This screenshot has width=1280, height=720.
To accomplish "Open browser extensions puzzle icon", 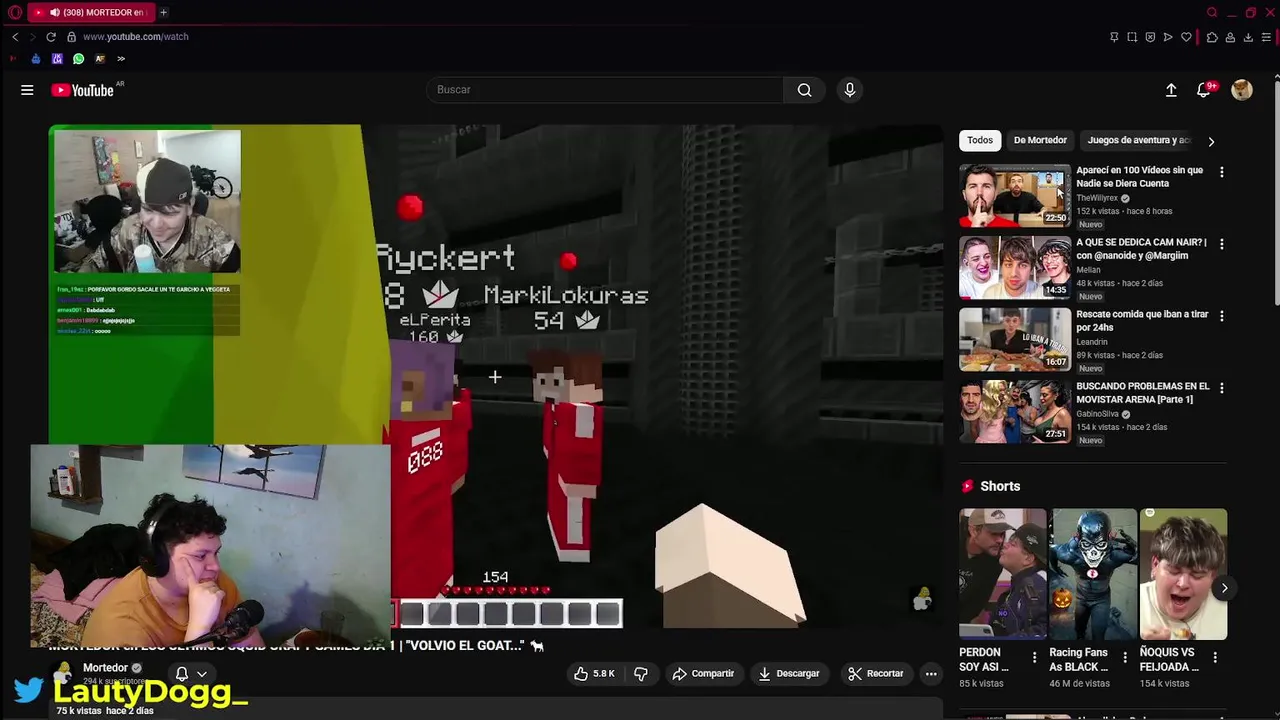I will 1212,37.
